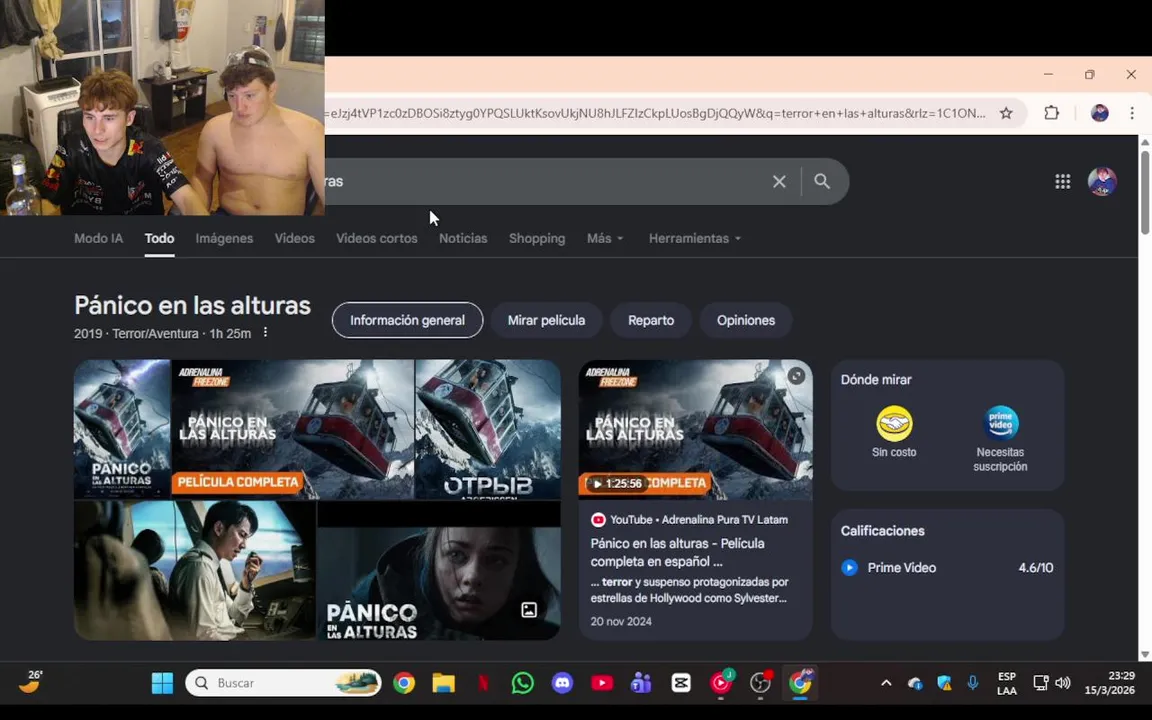Clear the search box with the X icon
The height and width of the screenshot is (720, 1152).
[x=779, y=181]
